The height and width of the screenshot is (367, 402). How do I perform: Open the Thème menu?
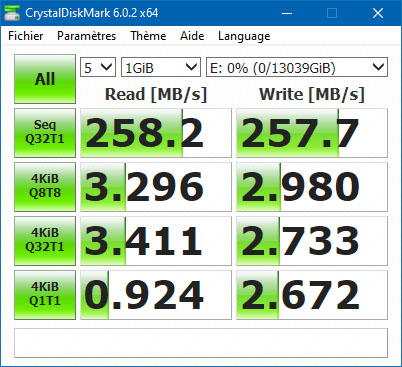coord(148,36)
